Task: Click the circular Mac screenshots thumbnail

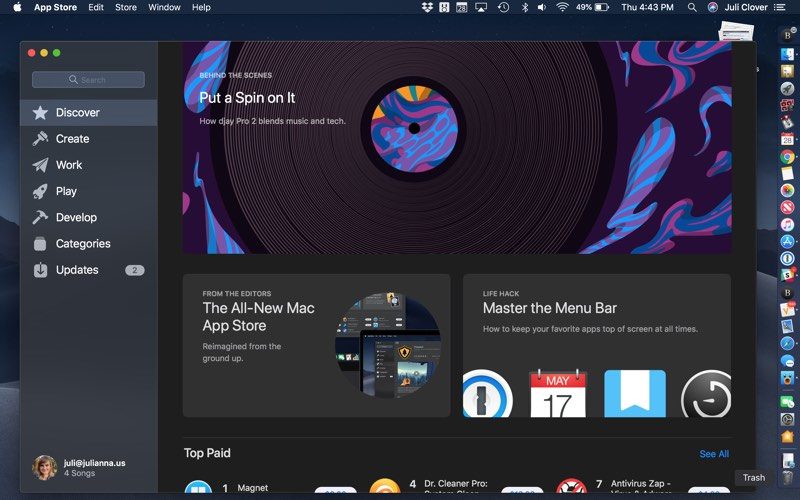Action: [x=388, y=345]
